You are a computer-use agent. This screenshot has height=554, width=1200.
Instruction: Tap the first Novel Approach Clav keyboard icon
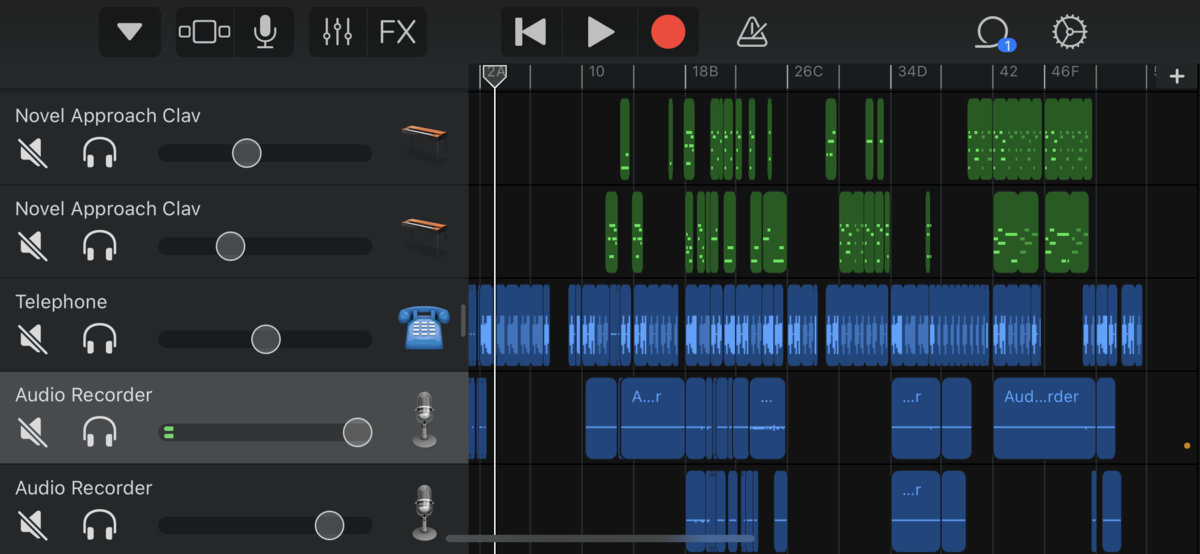[424, 140]
